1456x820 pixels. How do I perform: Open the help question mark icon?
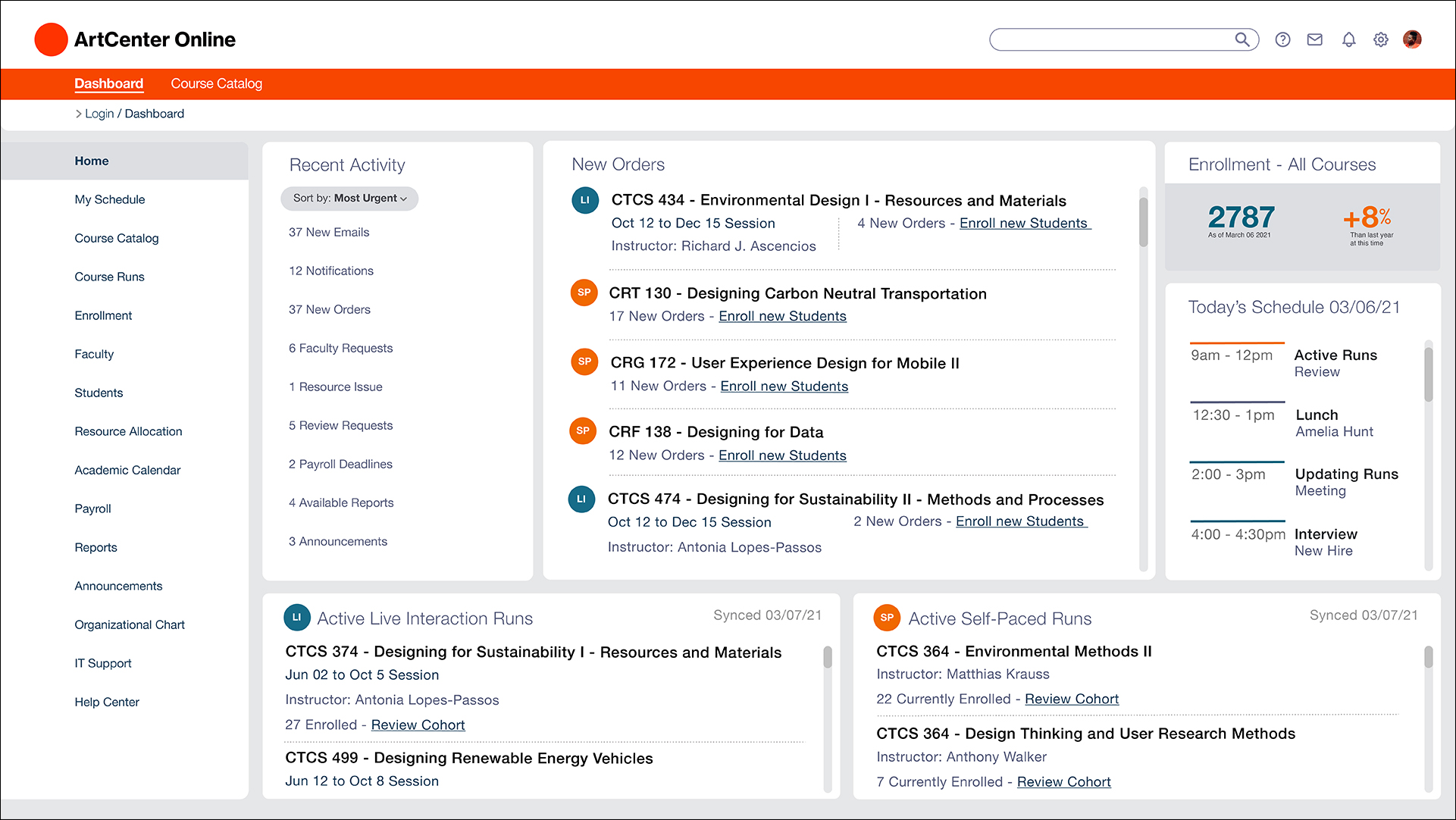point(1282,39)
